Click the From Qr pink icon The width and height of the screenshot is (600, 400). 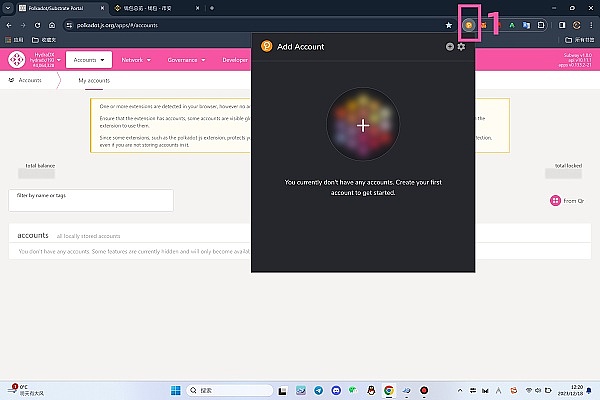click(556, 201)
